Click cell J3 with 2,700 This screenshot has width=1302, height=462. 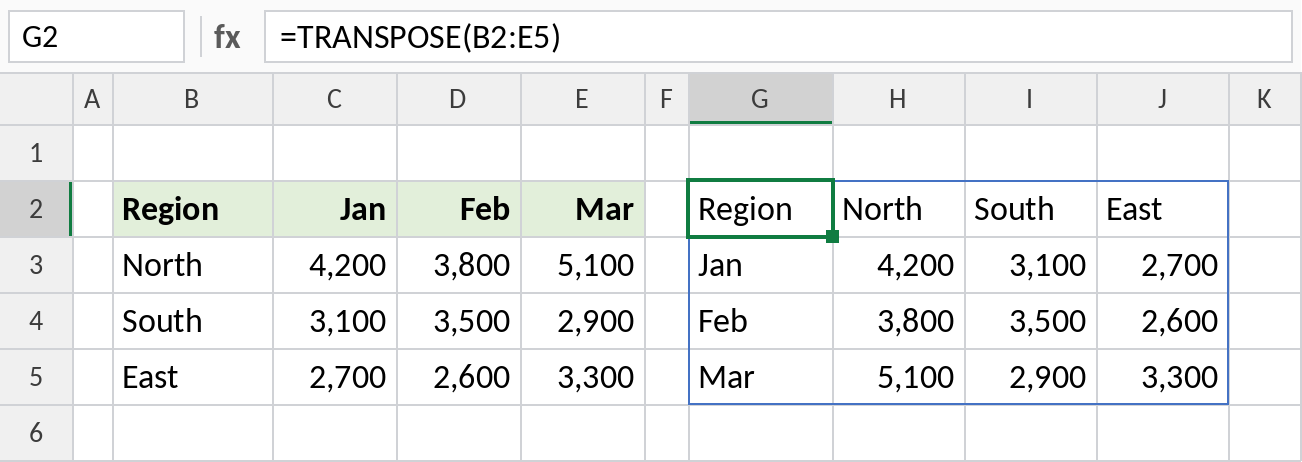[x=1163, y=265]
